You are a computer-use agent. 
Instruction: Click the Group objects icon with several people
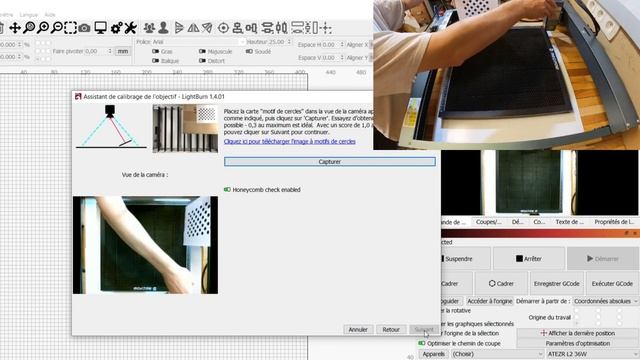point(149,28)
